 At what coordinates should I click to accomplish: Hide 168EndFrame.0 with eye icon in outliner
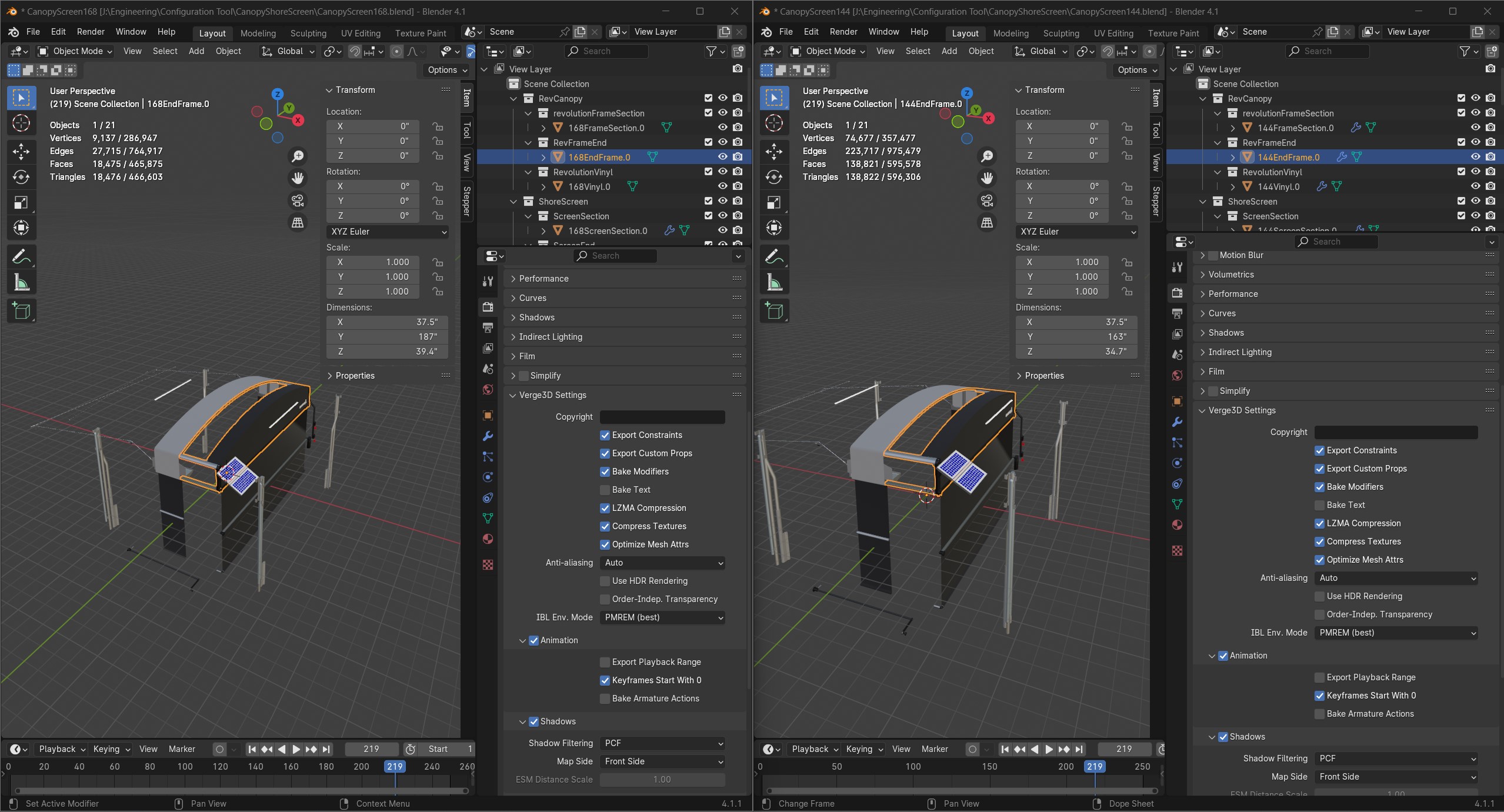pyautogui.click(x=723, y=157)
